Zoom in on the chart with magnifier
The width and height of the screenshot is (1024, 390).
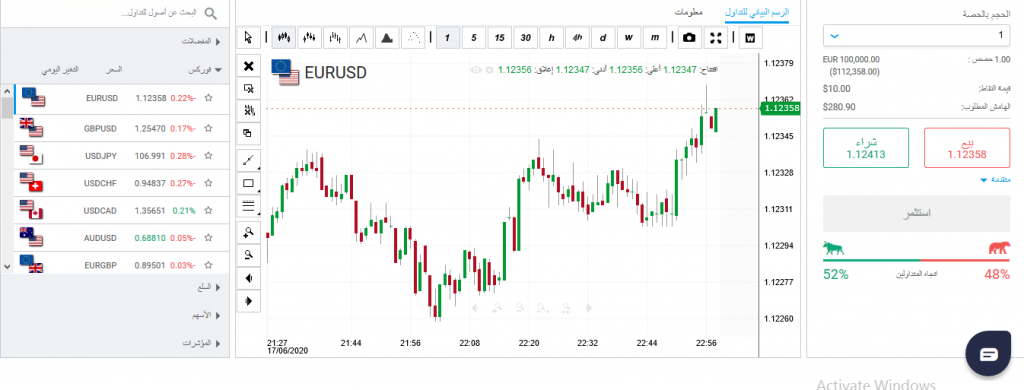pos(248,232)
